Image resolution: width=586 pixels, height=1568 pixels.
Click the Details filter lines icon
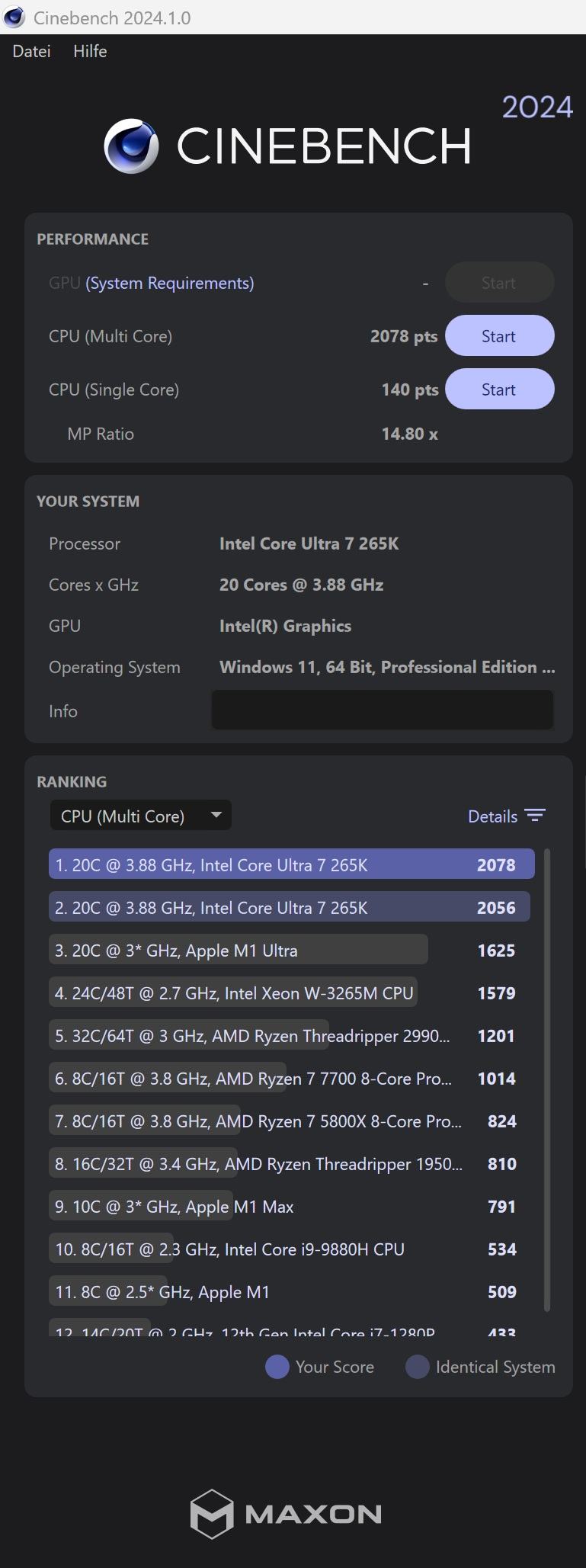[x=536, y=816]
